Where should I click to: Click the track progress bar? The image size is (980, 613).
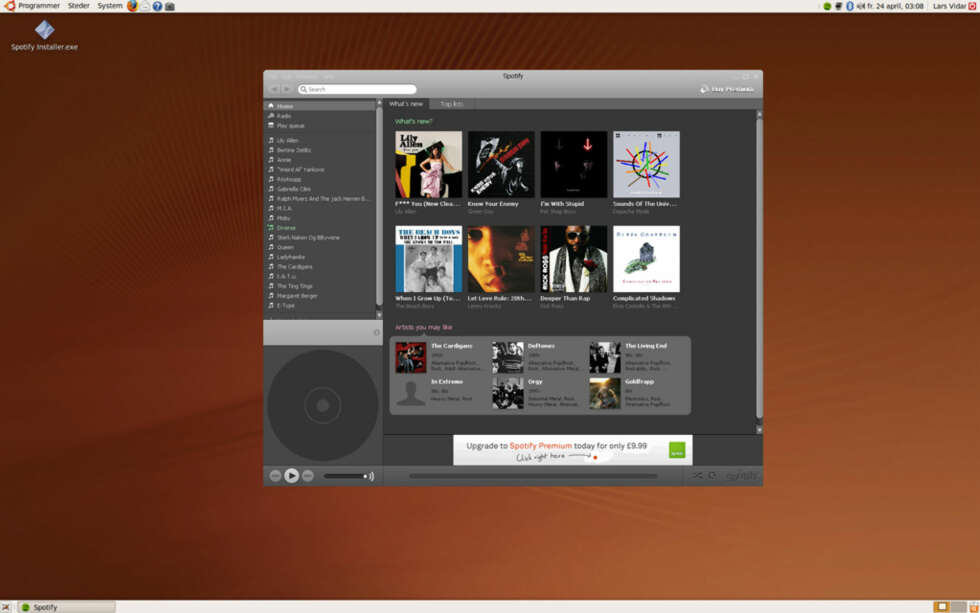click(x=533, y=476)
